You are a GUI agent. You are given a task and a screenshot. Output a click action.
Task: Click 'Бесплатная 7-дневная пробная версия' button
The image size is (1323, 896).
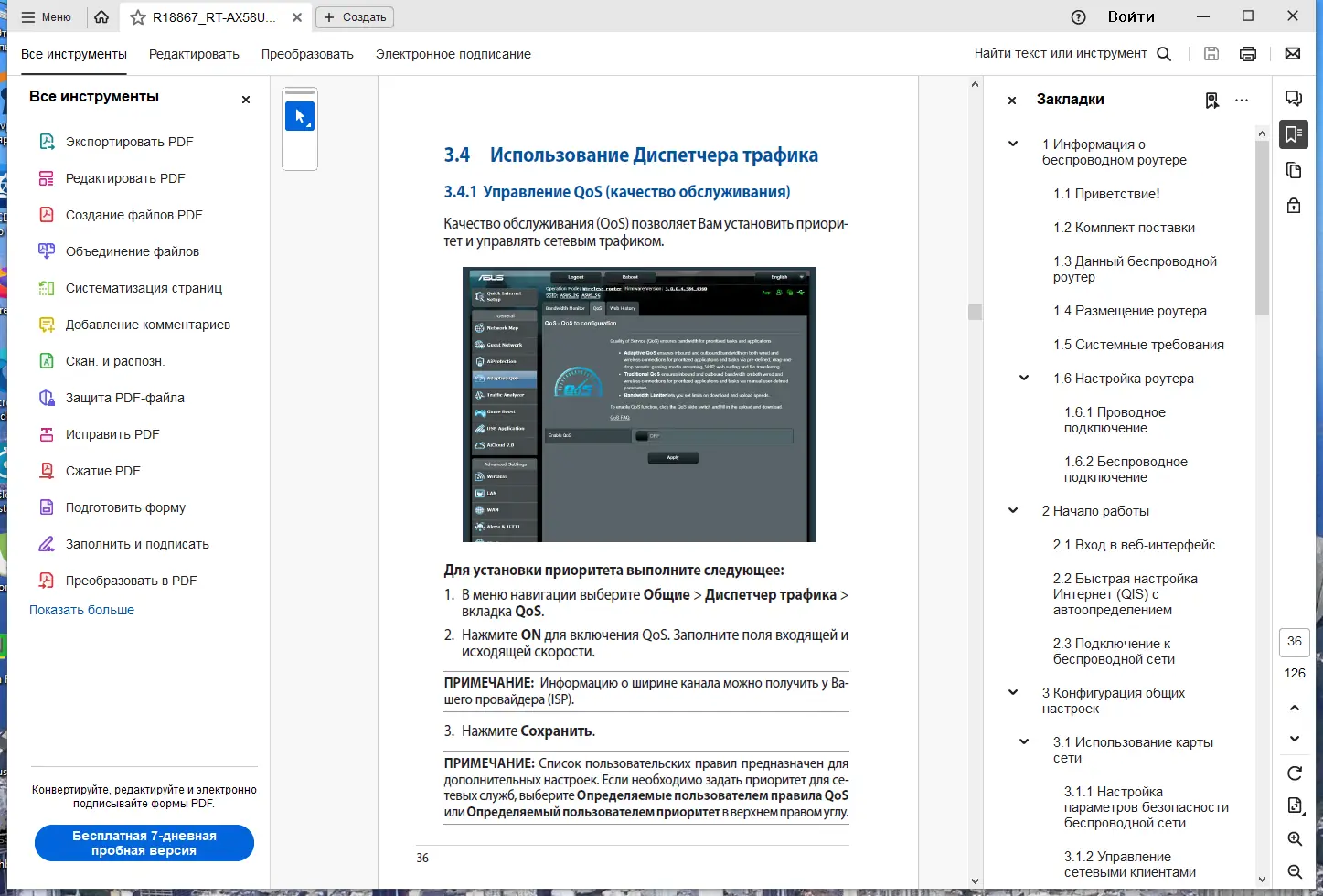(x=144, y=843)
